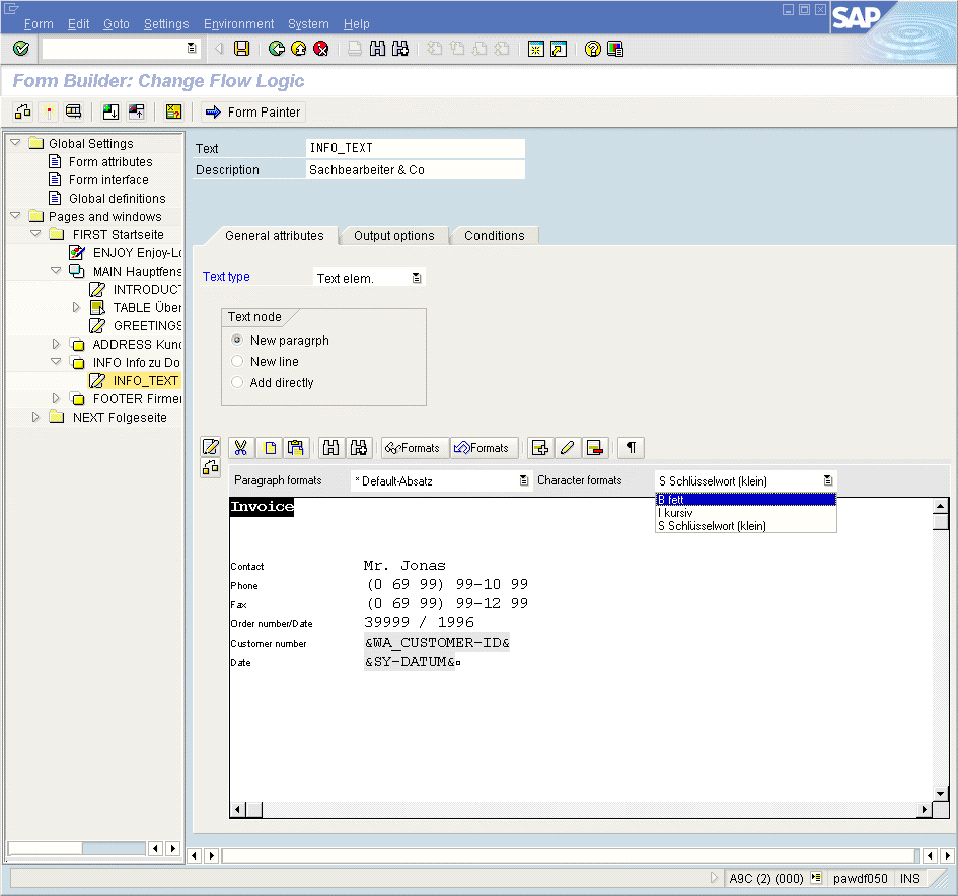Click the Form check icon
958x896 pixels.
174,112
